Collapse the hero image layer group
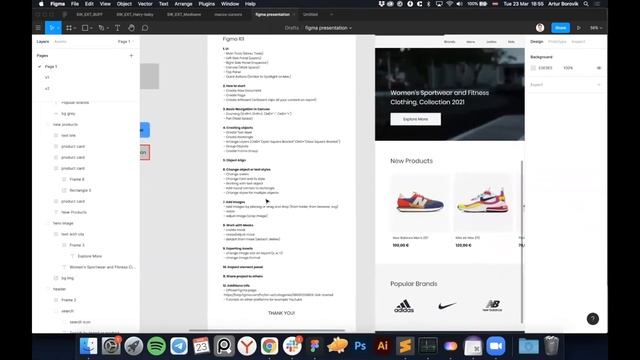Viewport: 640px width, 360px height. pyautogui.click(x=48, y=223)
